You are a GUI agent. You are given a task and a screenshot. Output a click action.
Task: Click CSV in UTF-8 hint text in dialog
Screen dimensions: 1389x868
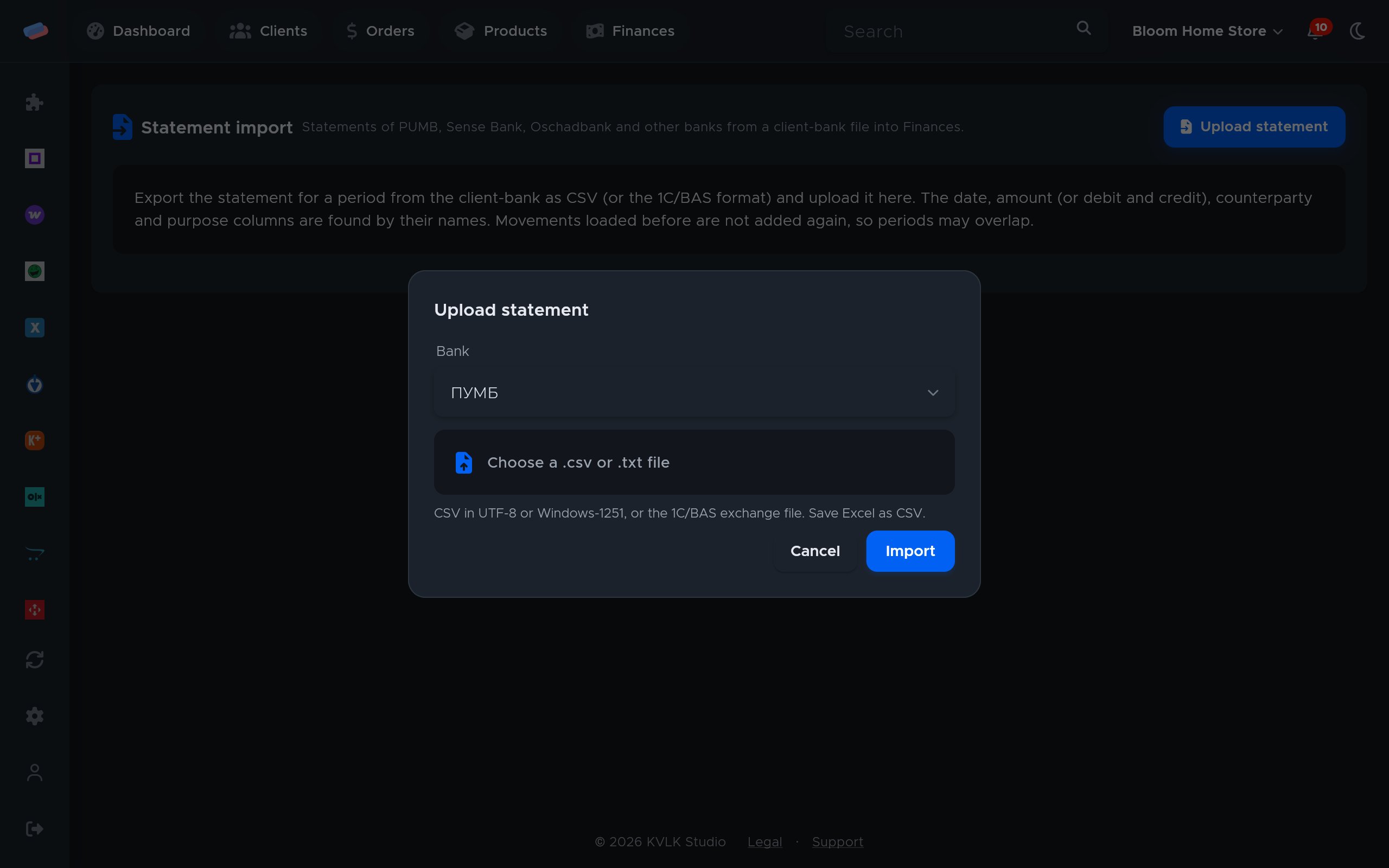(679, 513)
